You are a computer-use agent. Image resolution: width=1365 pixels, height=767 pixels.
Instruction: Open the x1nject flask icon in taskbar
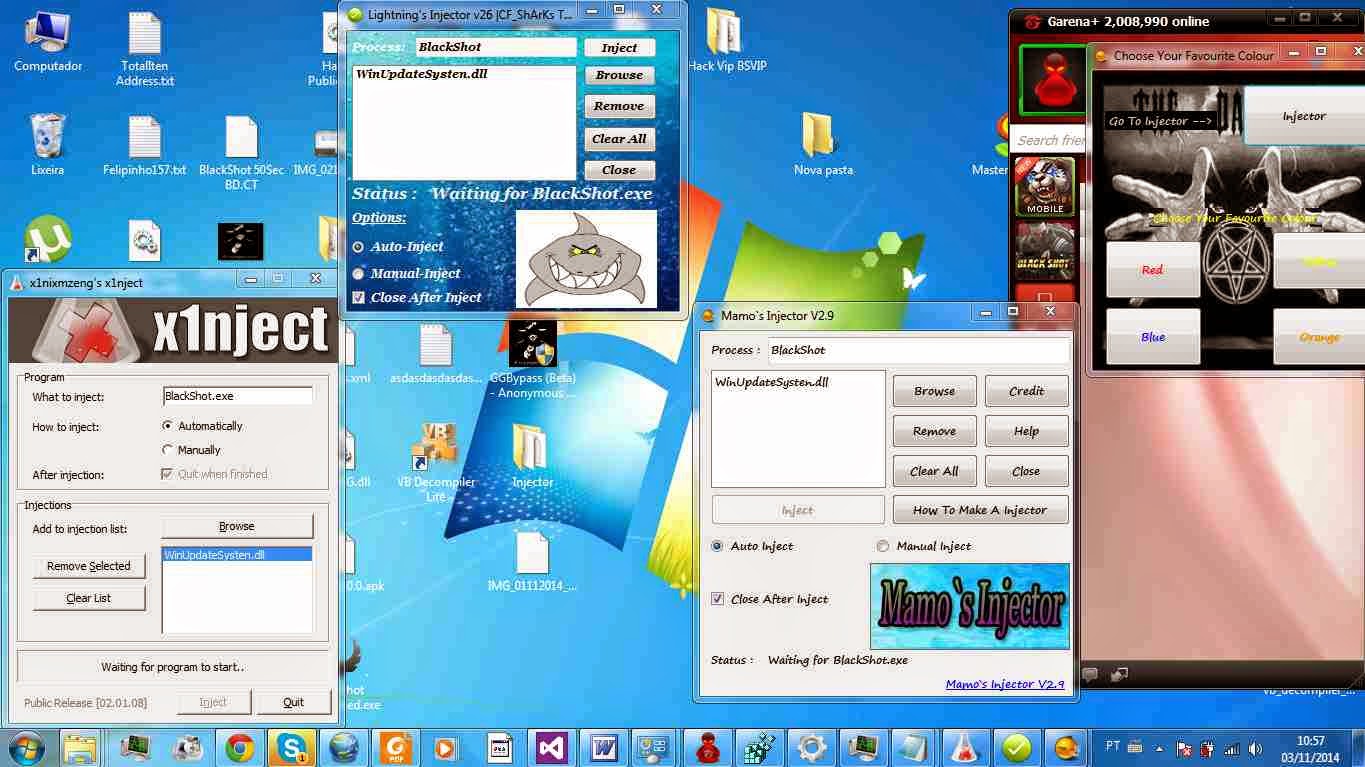click(965, 747)
